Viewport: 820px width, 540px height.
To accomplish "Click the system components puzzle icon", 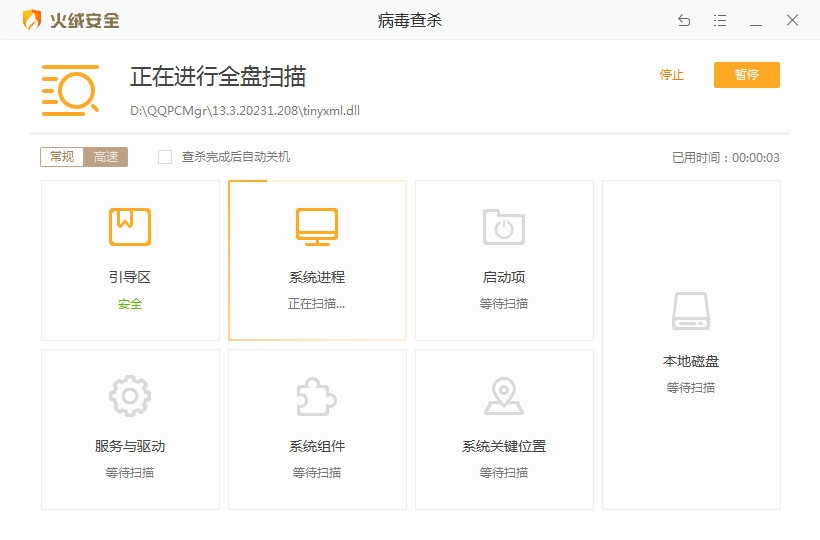I will 317,397.
